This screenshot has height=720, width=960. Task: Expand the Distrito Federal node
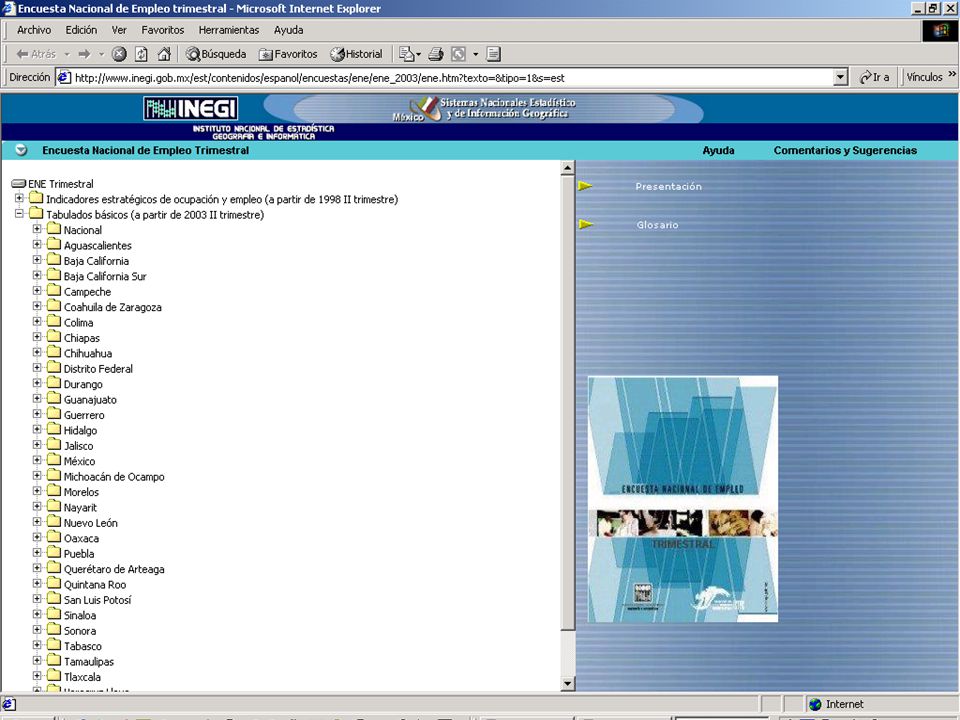[x=37, y=367]
